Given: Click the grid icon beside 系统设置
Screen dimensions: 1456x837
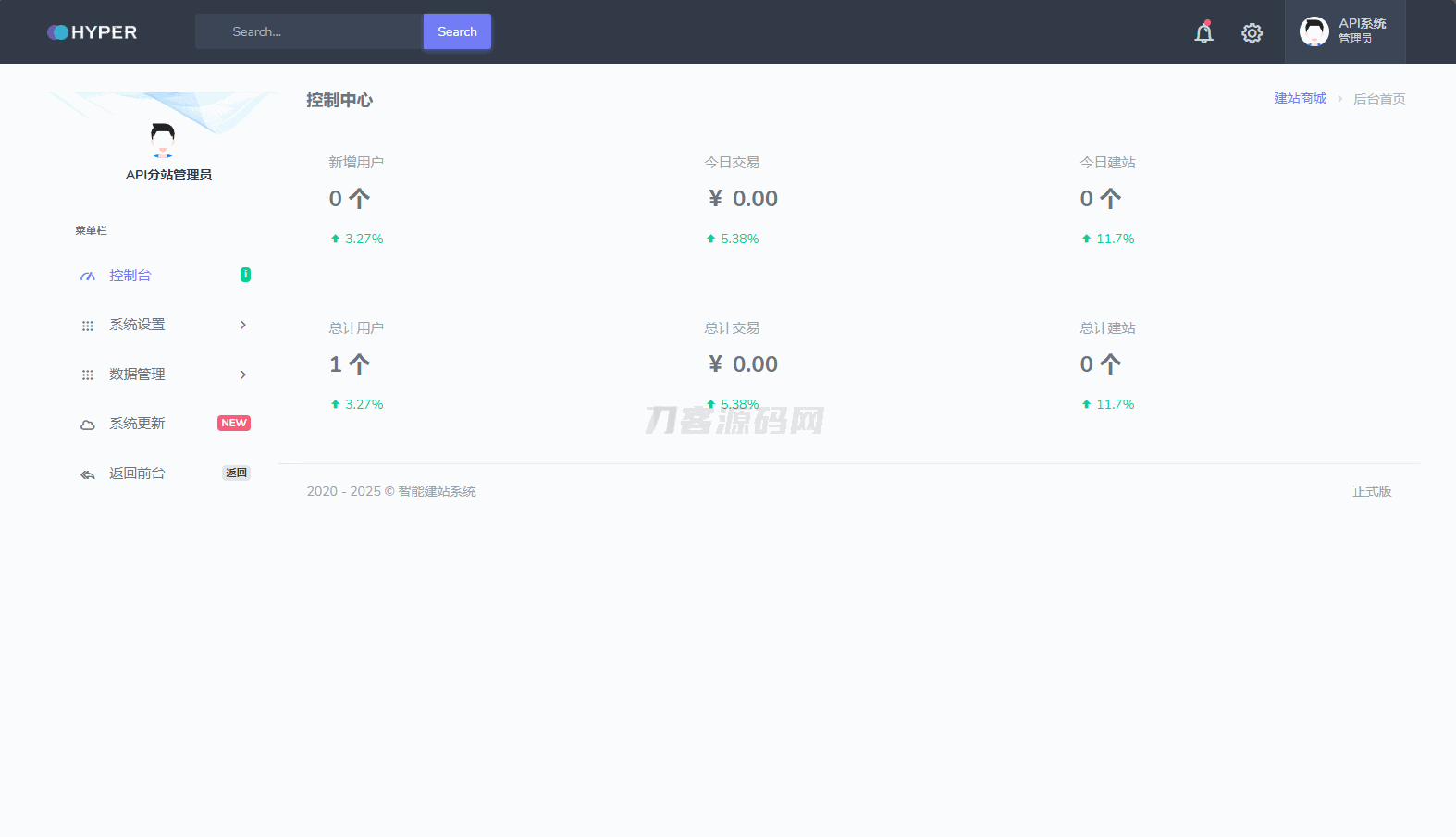Looking at the screenshot, I should 88,326.
